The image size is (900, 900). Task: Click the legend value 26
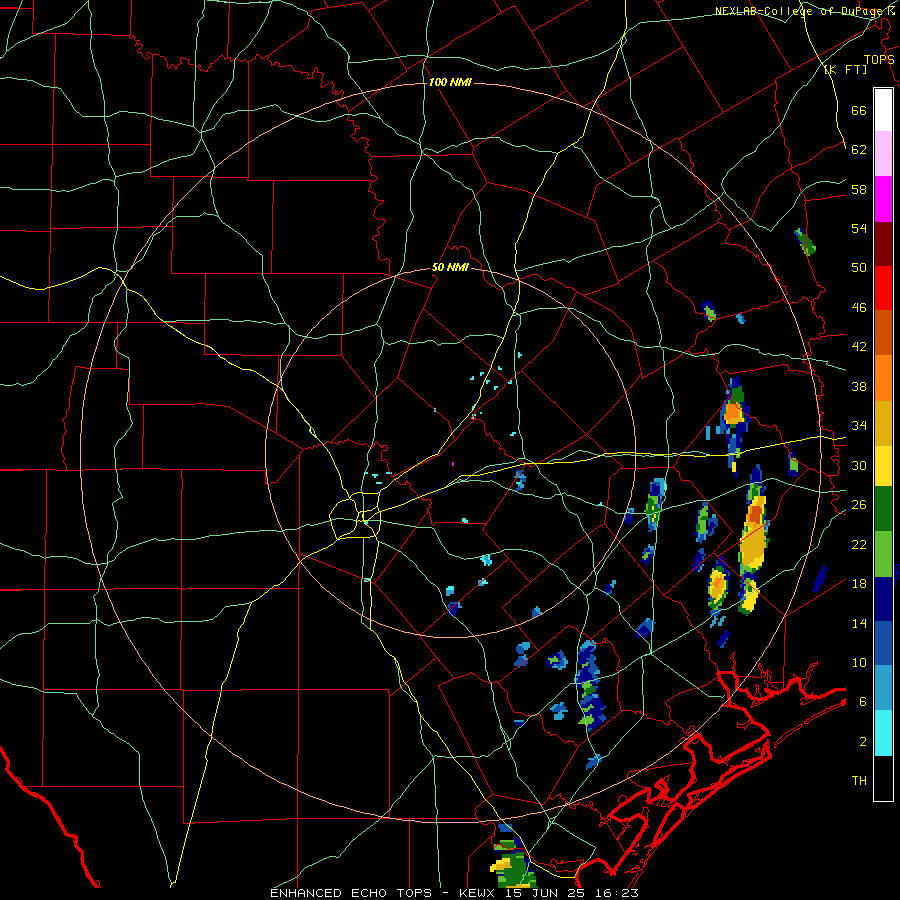point(859,505)
